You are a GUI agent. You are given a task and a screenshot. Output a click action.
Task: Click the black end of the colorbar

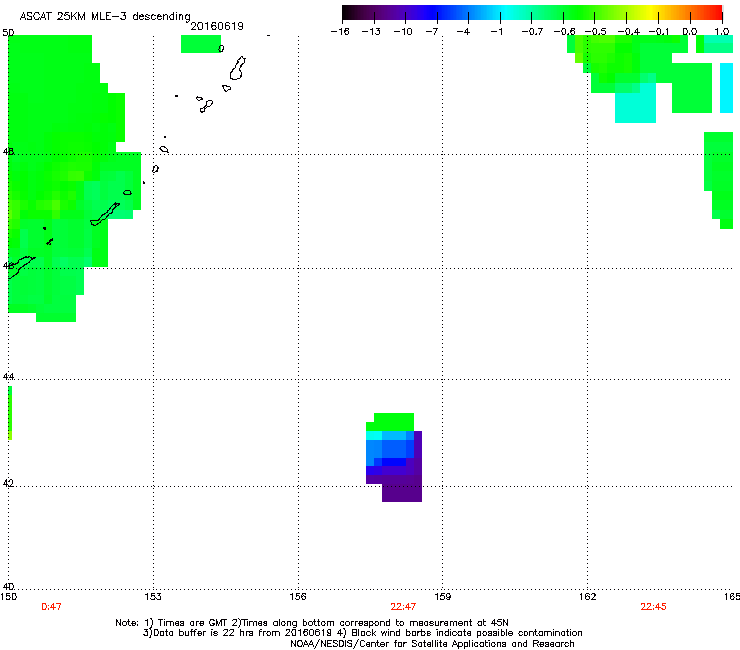click(x=350, y=13)
